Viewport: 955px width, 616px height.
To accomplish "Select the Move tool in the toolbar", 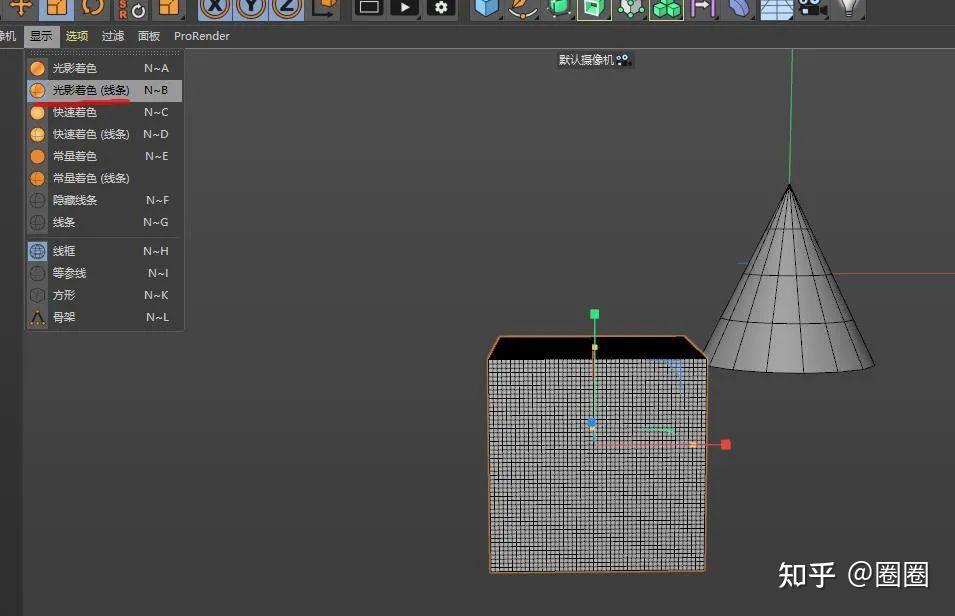I will [20, 9].
